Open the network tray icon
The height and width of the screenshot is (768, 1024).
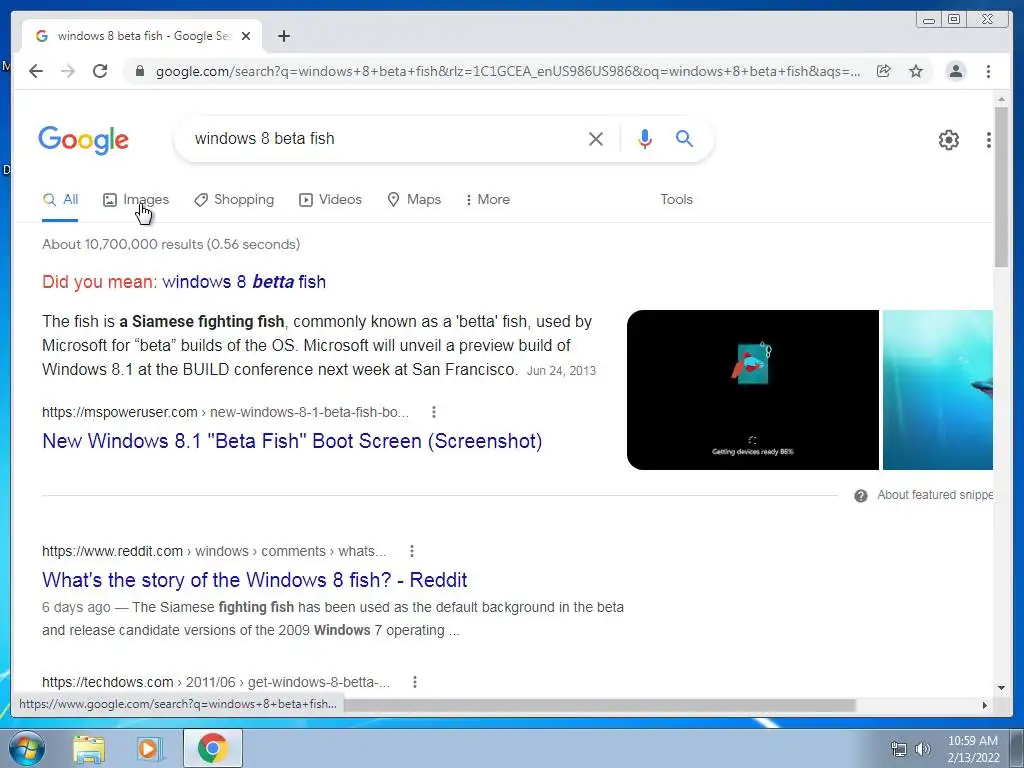click(899, 749)
